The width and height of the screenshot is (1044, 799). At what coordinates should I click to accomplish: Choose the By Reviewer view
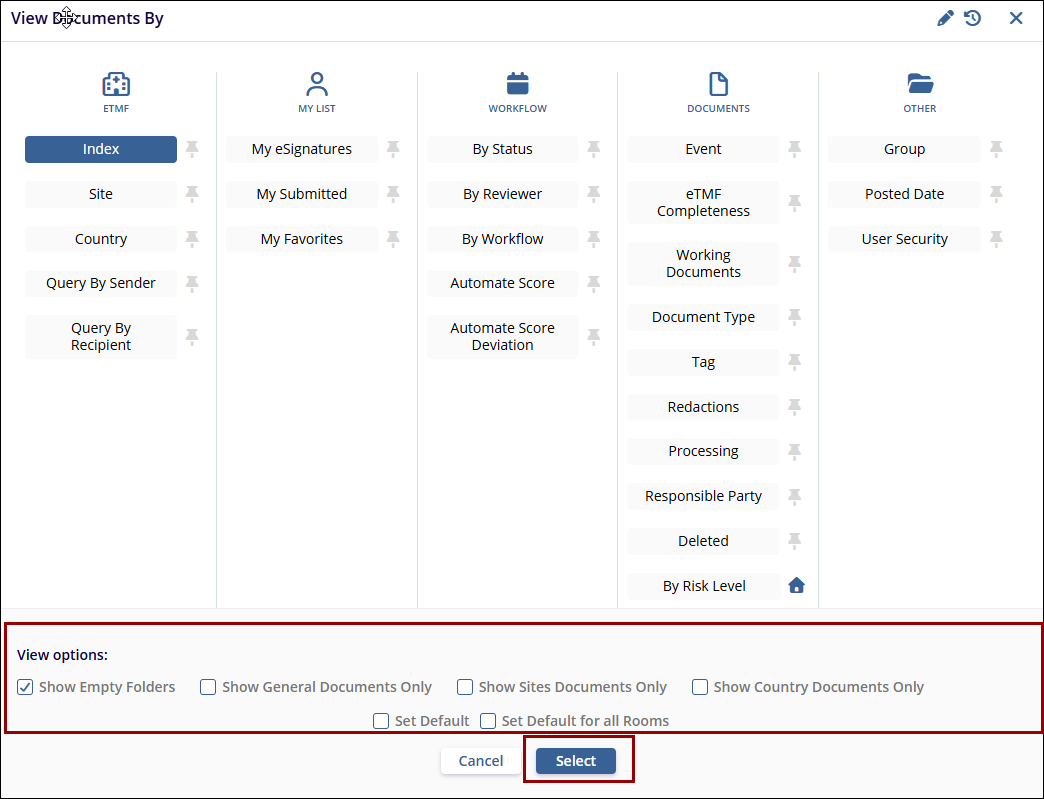tap(502, 194)
